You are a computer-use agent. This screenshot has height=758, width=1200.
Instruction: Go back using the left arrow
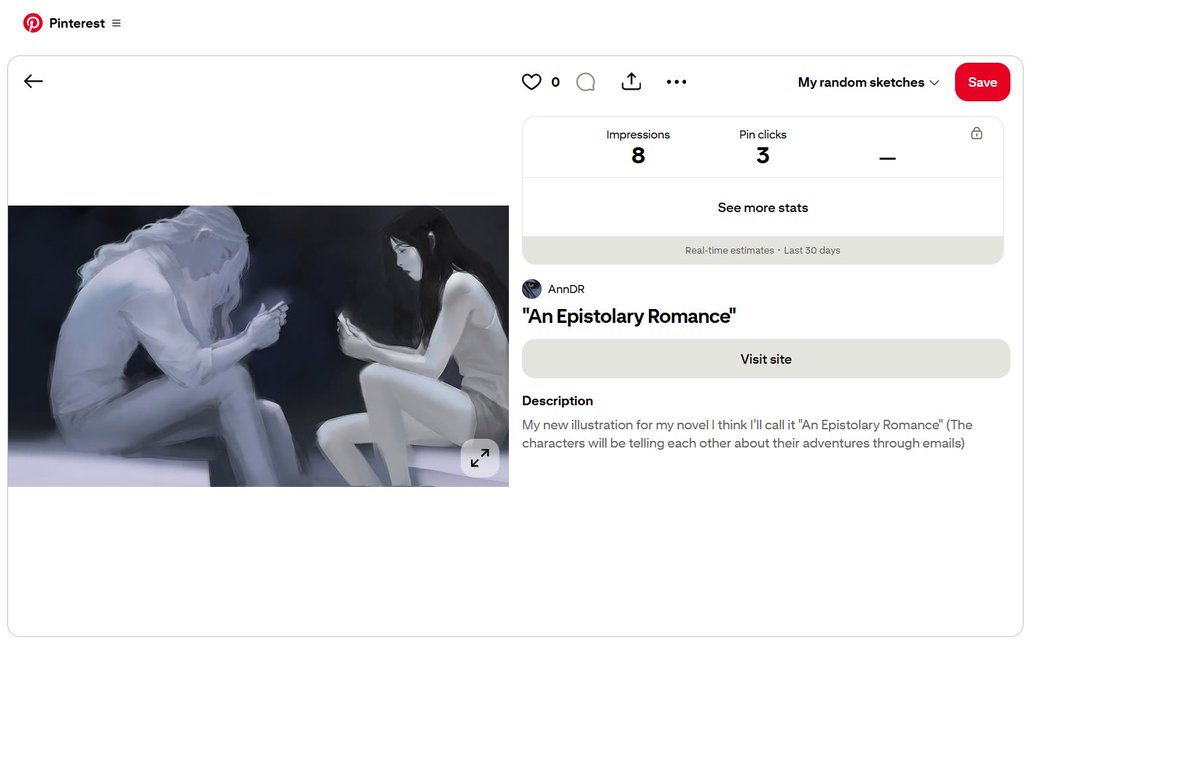point(34,82)
